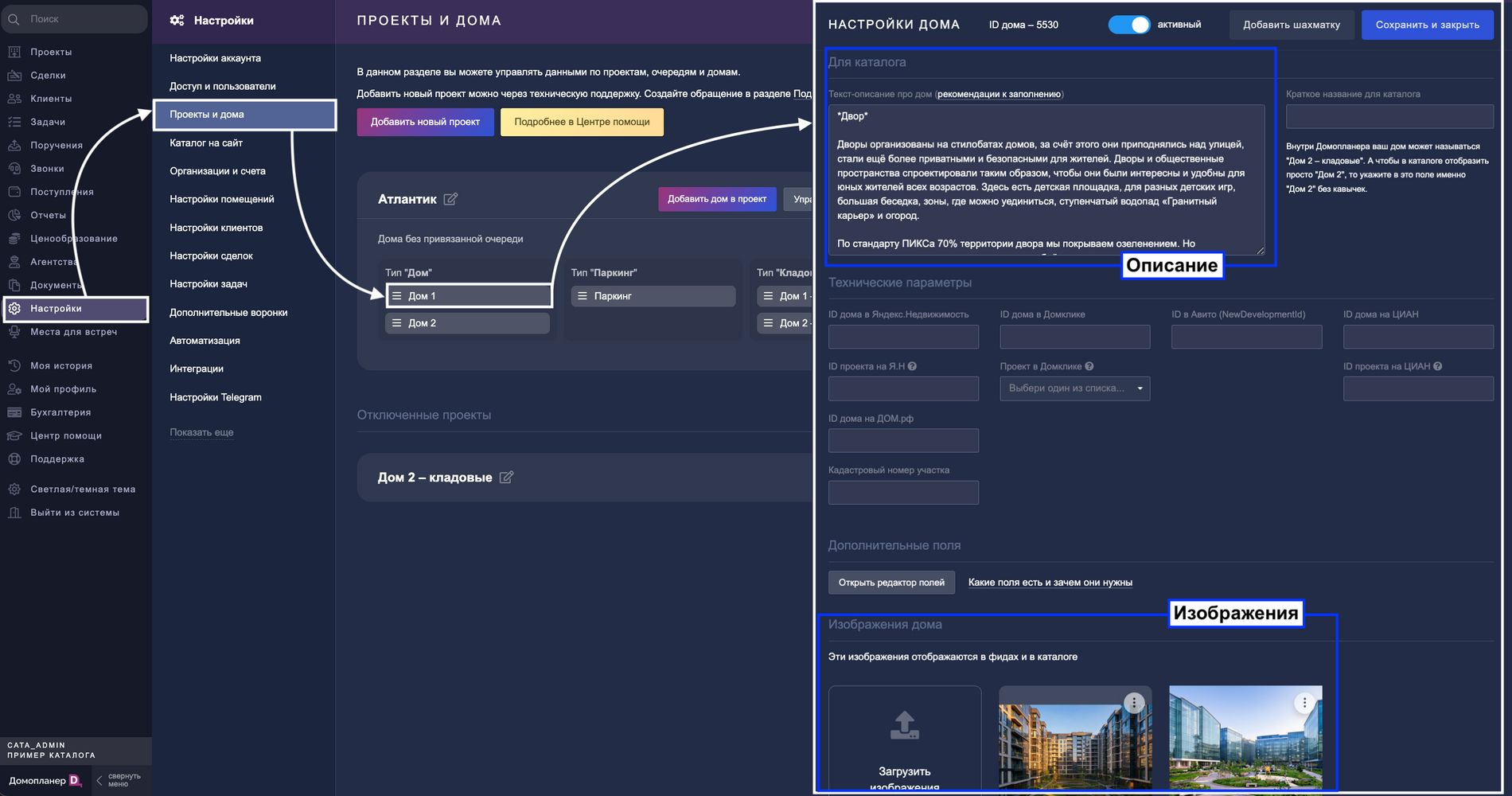Click the help icon beside ID проекта на ЦИАН
This screenshot has width=1512, height=796.
pos(1437,366)
